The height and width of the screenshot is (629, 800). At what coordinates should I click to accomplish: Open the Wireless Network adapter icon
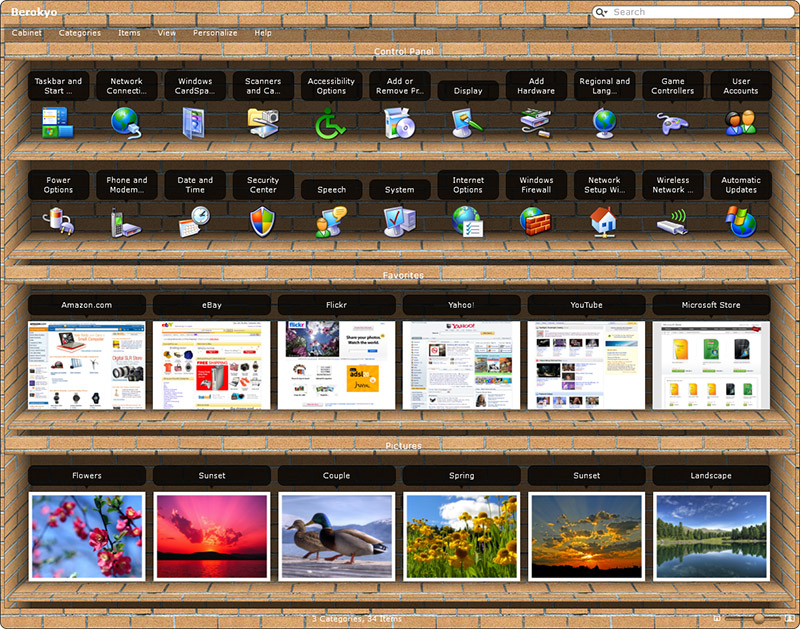point(672,222)
